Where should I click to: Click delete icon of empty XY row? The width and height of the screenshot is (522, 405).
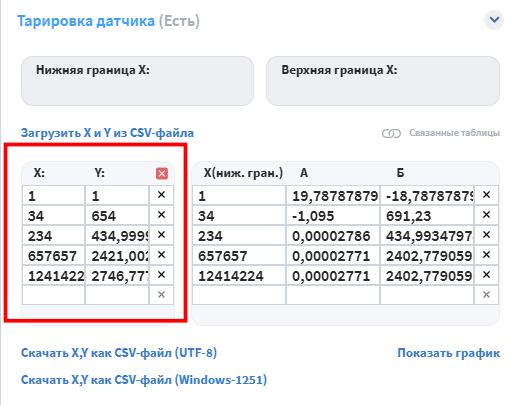pyautogui.click(x=161, y=295)
